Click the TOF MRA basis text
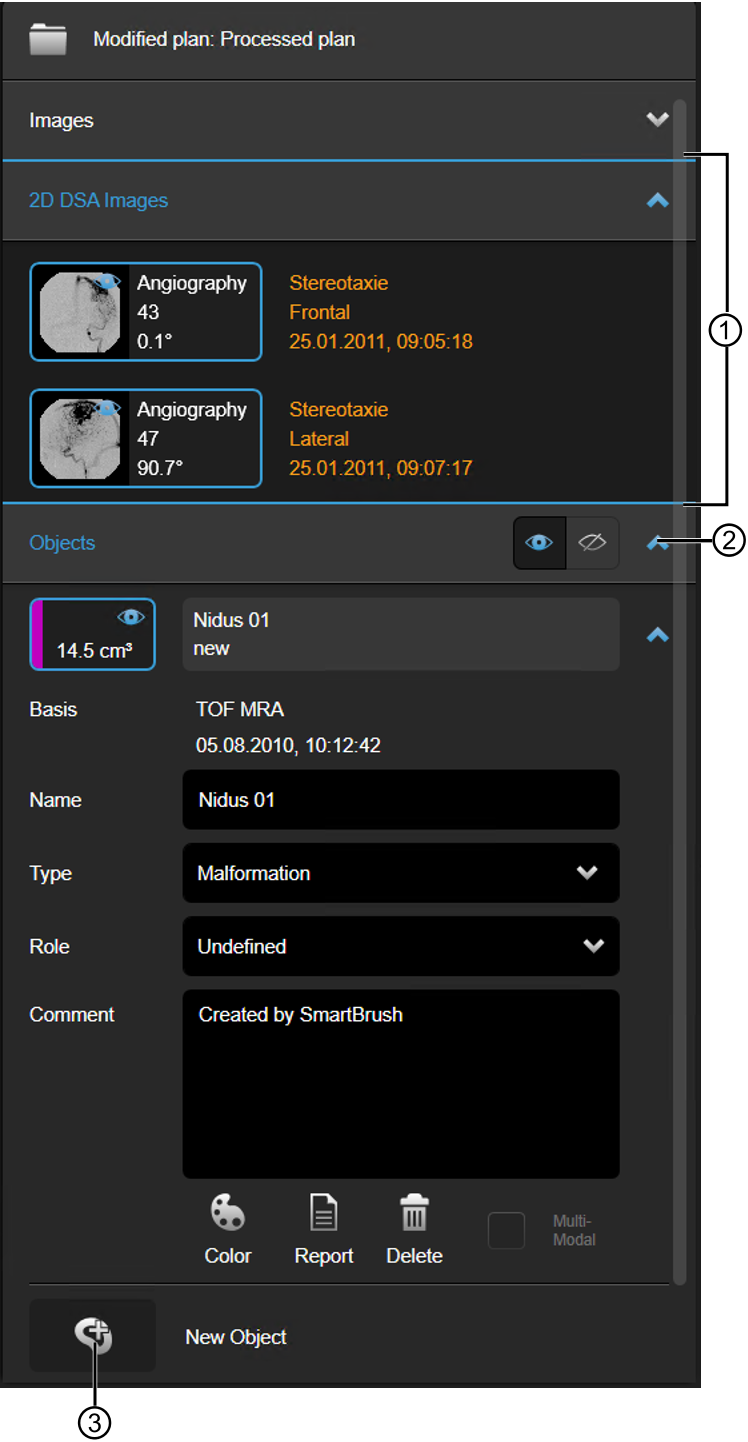The image size is (748, 1442). coord(240,710)
